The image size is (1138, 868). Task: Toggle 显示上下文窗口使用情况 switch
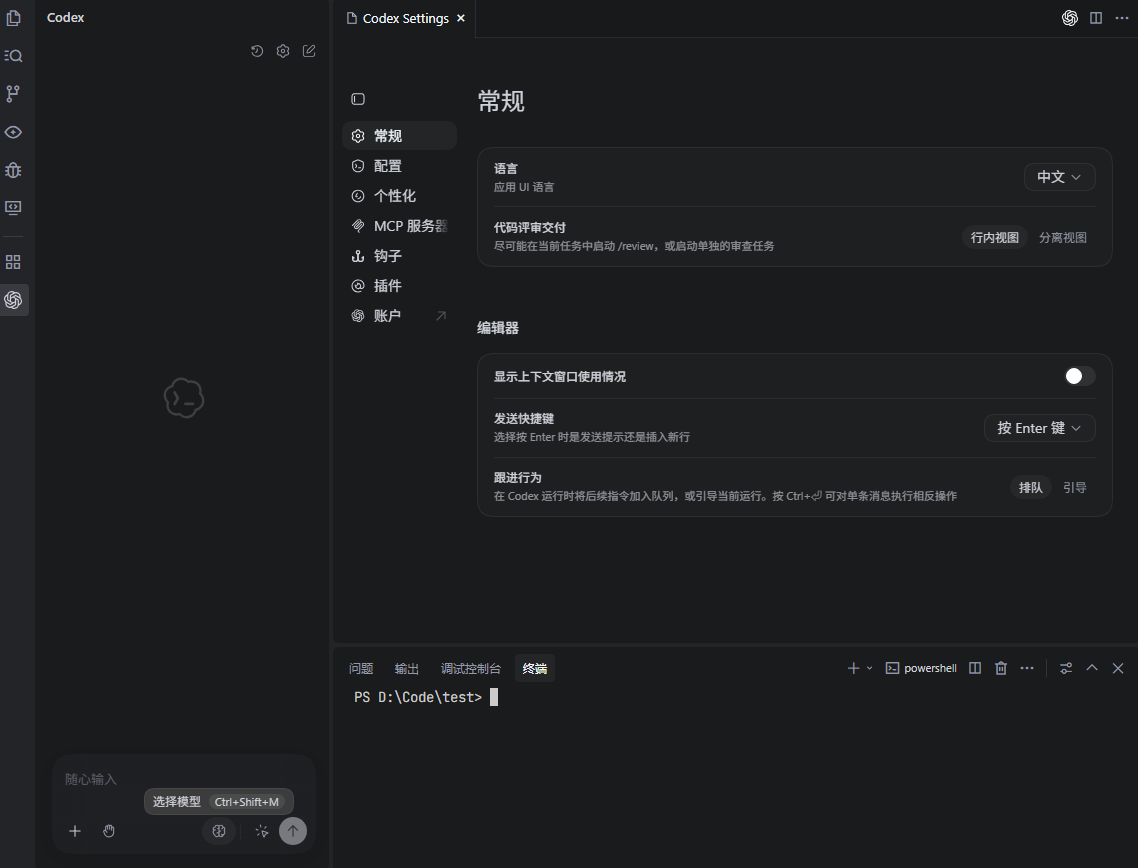(x=1079, y=376)
